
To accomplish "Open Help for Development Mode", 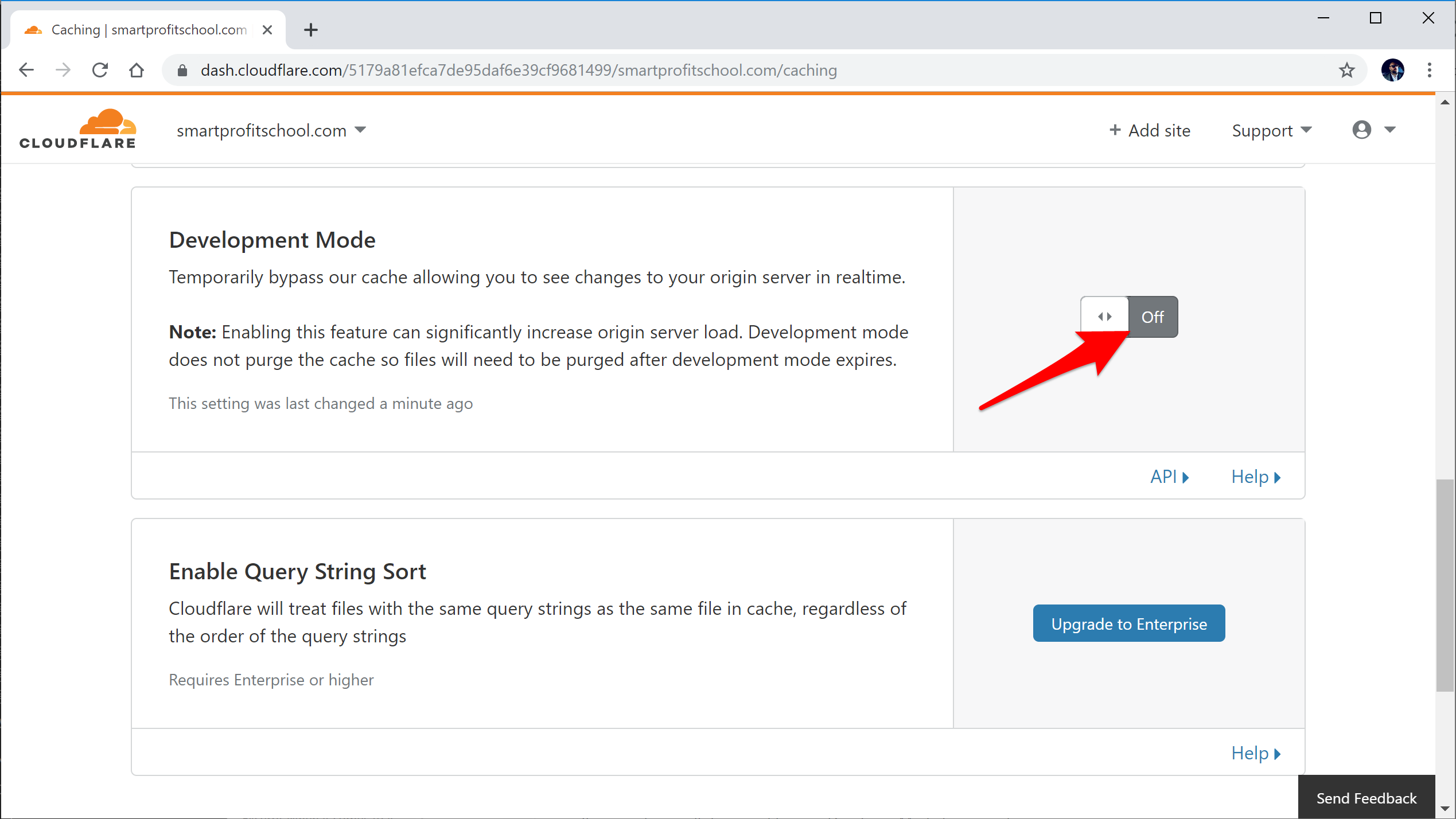I will click(x=1256, y=477).
